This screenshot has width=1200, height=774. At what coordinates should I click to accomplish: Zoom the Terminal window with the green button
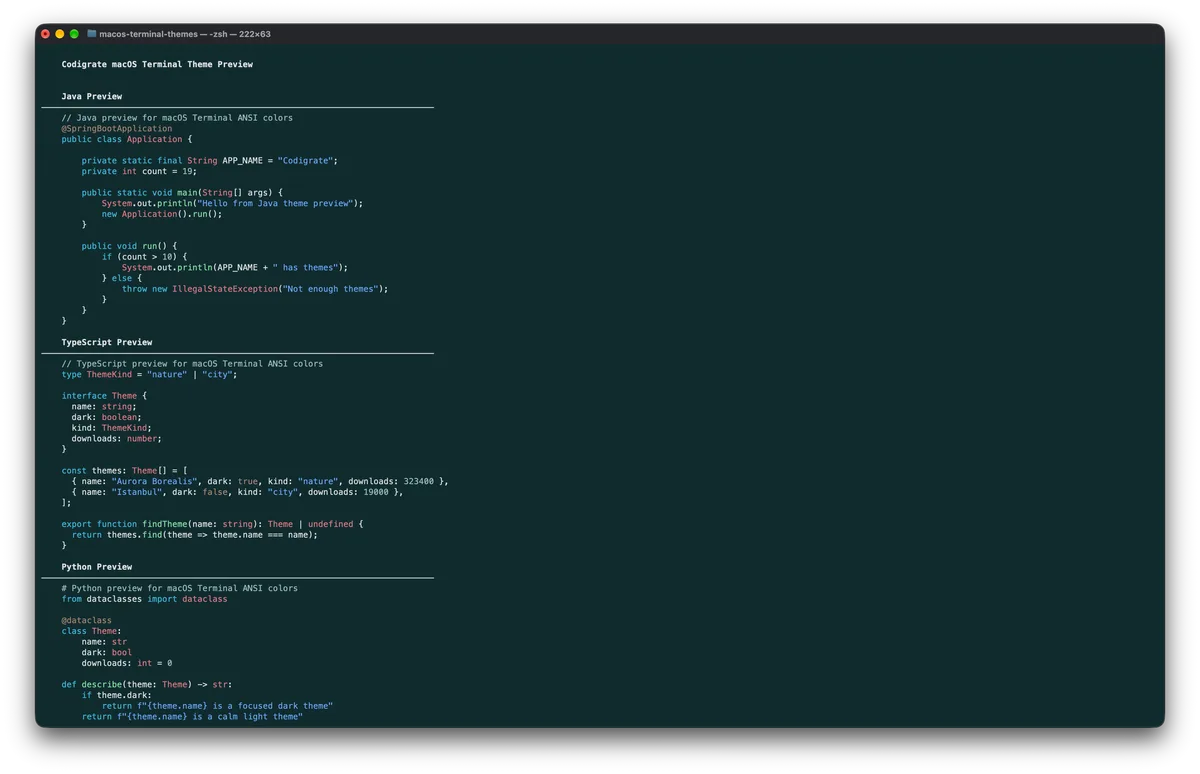pyautogui.click(x=74, y=34)
